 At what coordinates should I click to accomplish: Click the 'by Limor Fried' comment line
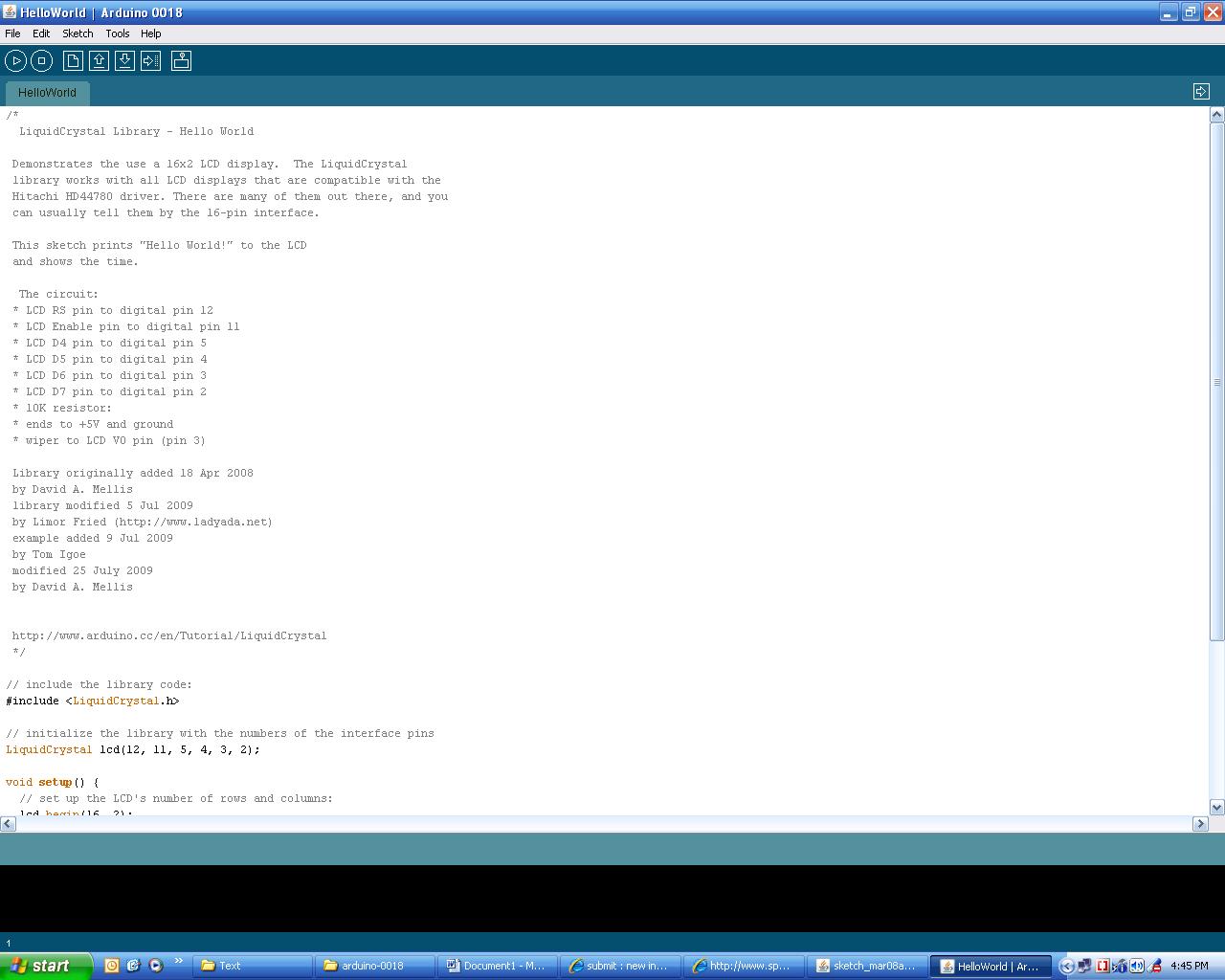coord(142,522)
